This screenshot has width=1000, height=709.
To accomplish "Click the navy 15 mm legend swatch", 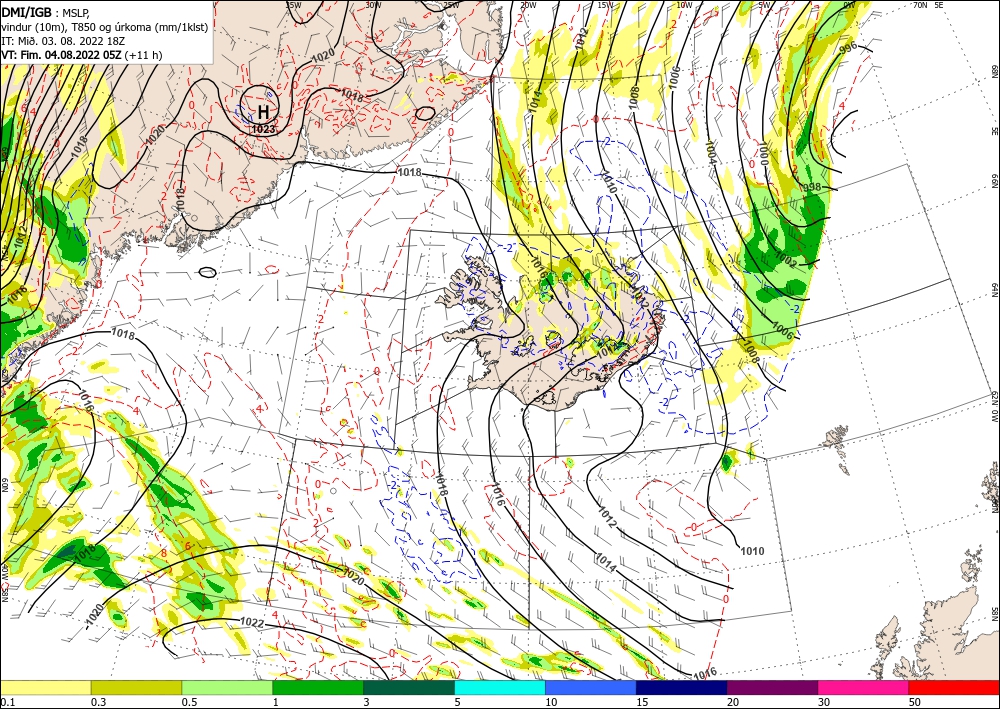I will click(682, 687).
